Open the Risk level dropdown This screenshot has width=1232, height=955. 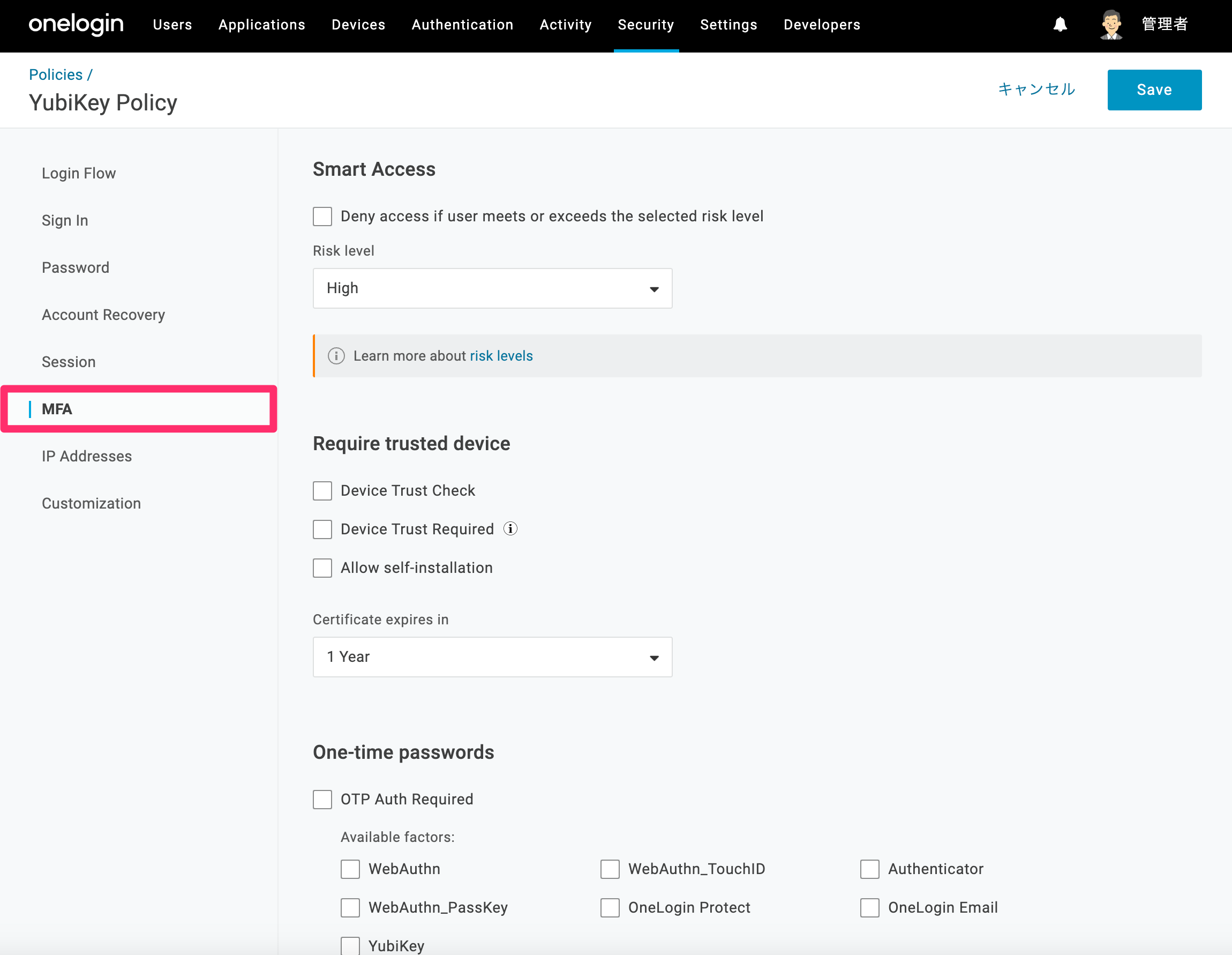[x=492, y=288]
